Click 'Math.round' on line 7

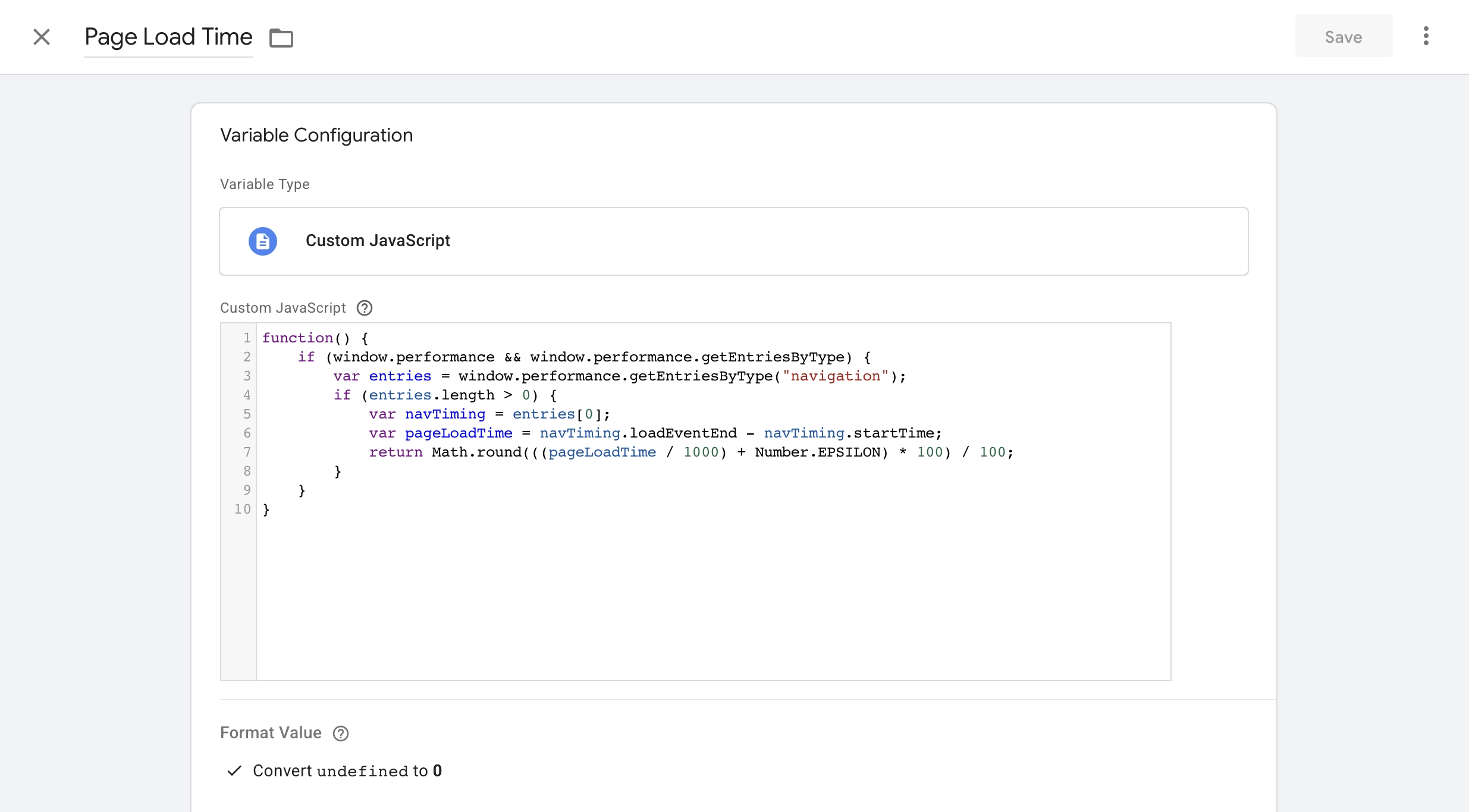[476, 452]
